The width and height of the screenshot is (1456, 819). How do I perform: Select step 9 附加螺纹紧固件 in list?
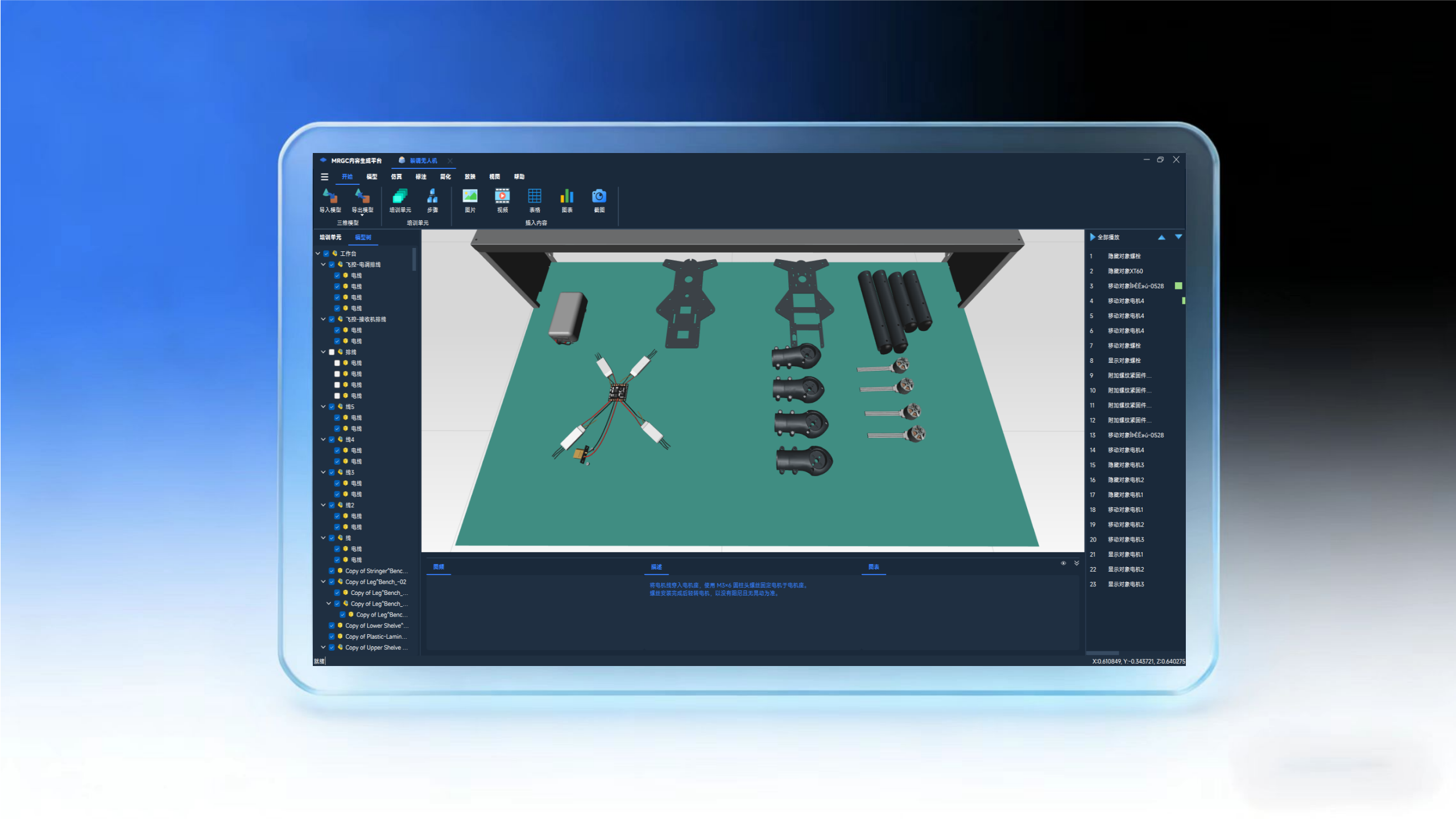coord(1129,375)
